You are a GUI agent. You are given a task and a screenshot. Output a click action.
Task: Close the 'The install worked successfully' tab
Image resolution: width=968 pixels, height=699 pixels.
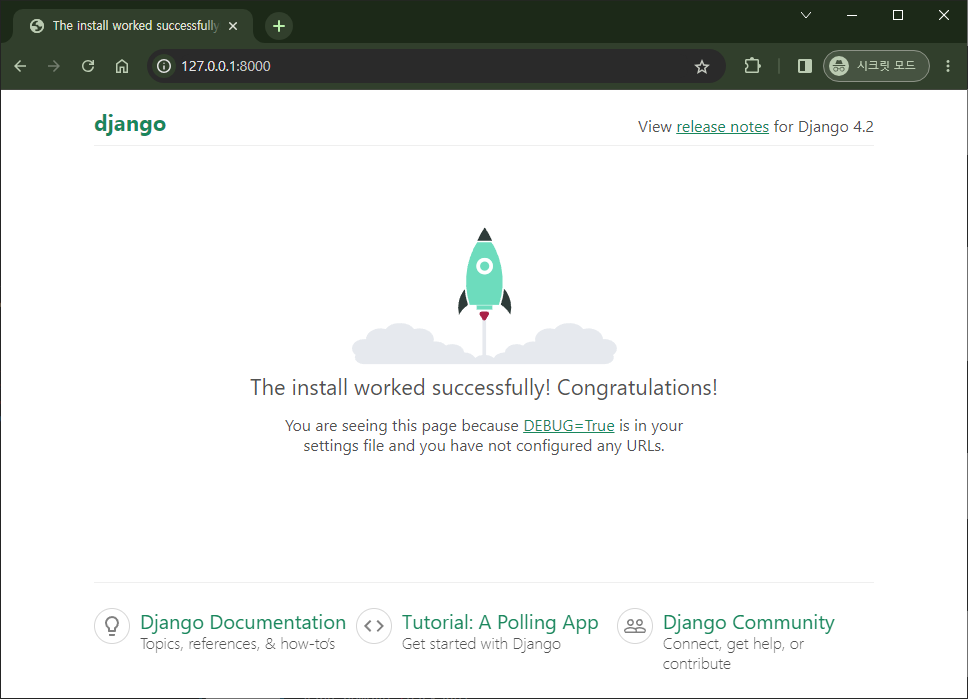click(233, 26)
